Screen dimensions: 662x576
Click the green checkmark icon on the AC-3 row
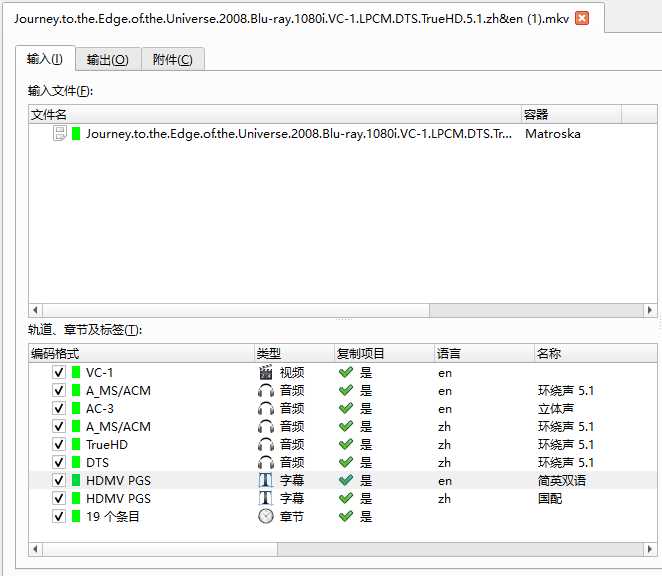pos(346,408)
